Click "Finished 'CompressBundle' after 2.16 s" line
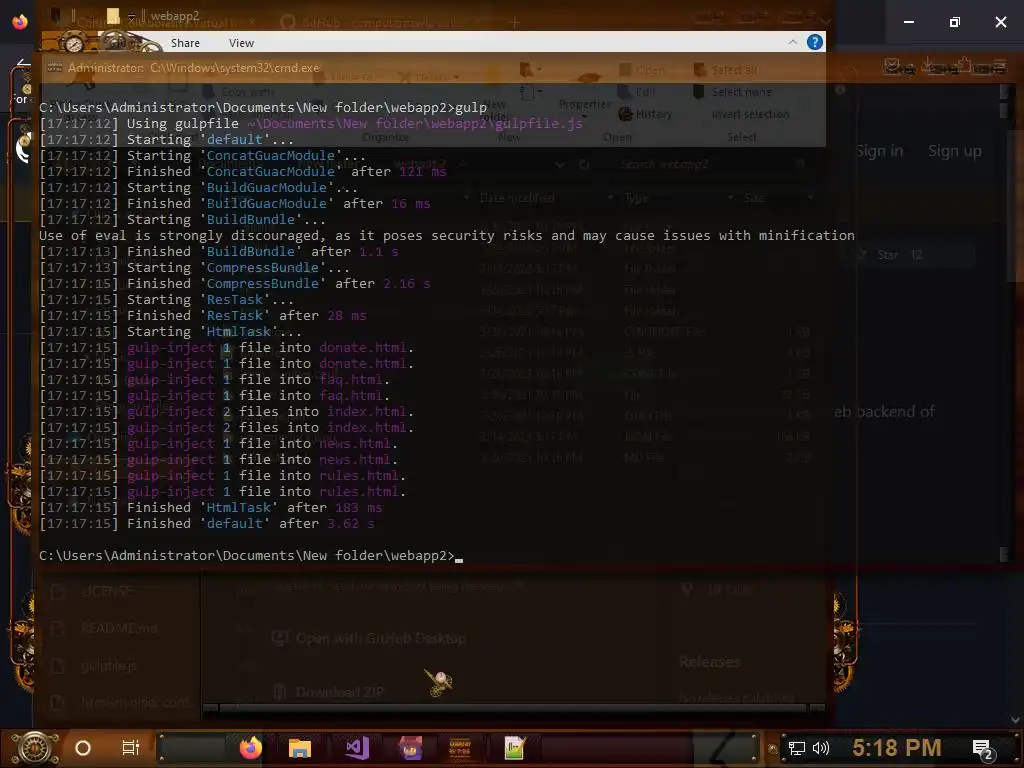1024x768 pixels. point(235,283)
